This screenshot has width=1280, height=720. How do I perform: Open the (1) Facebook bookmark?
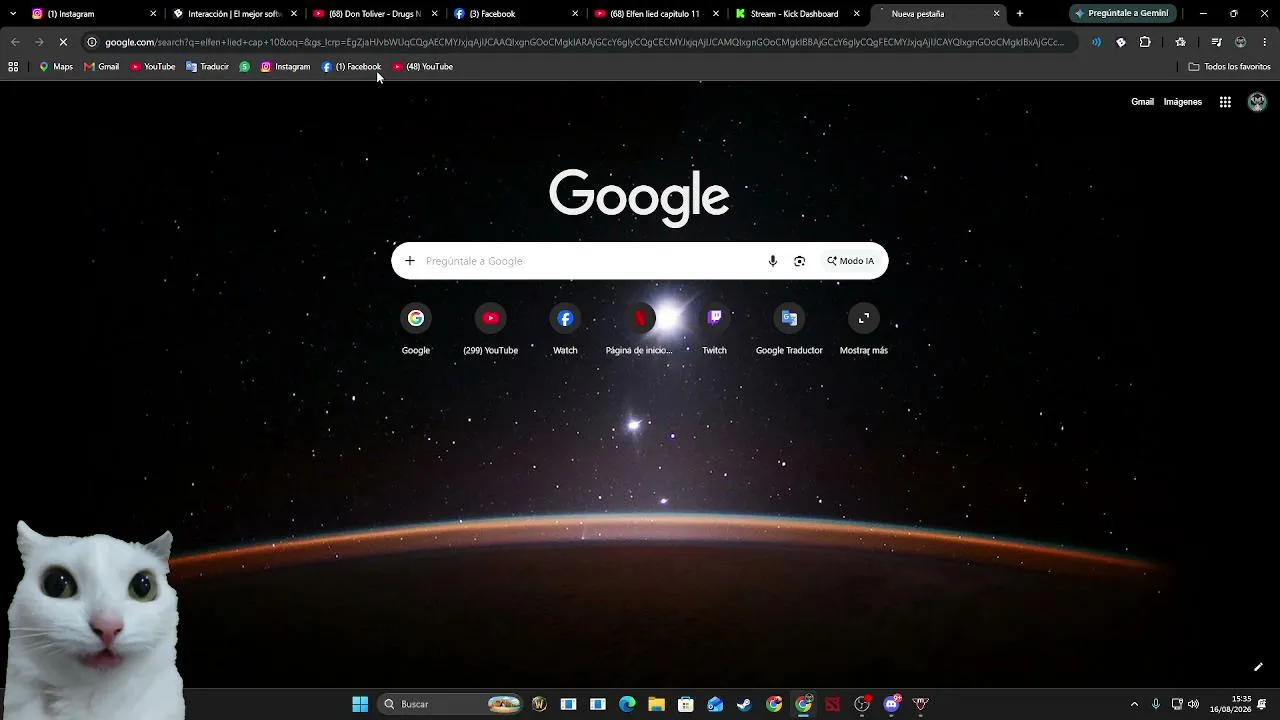click(351, 67)
